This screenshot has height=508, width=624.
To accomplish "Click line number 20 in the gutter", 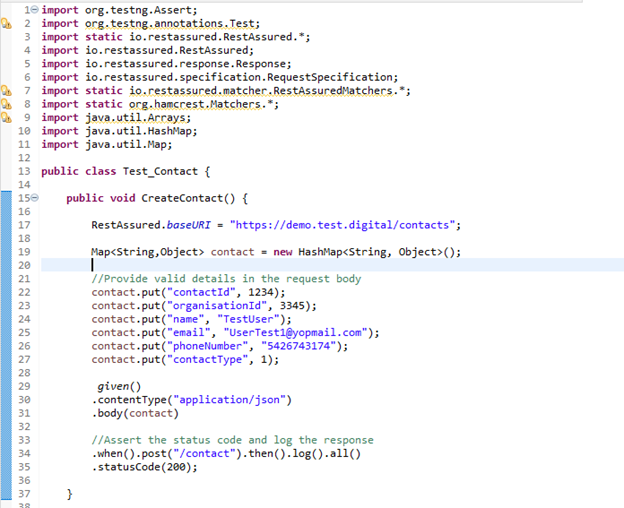I will [24, 265].
